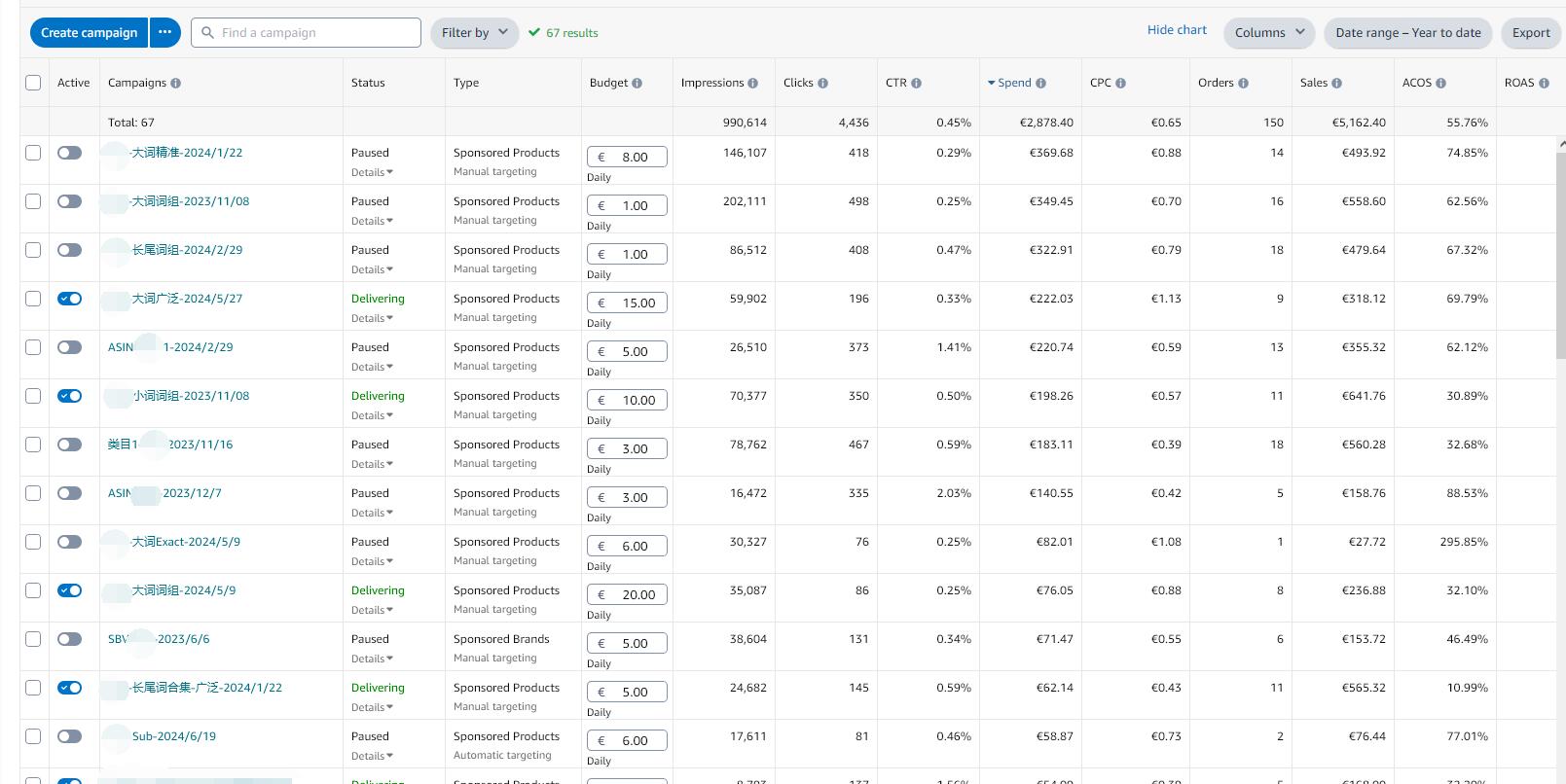Click the info icon beside ACOS header
Screen dimensions: 1566x784
tap(1440, 84)
